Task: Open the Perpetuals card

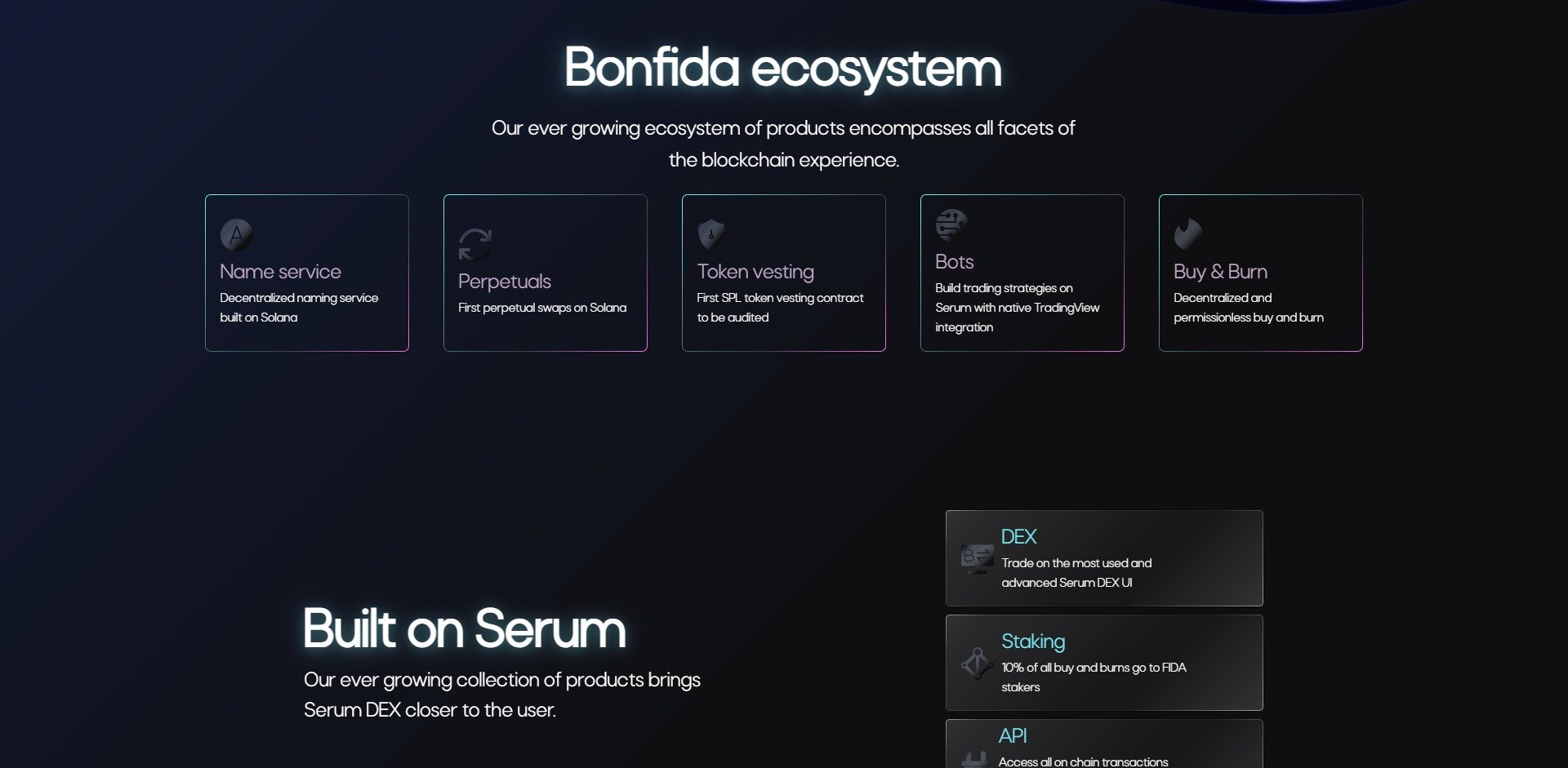Action: [546, 273]
